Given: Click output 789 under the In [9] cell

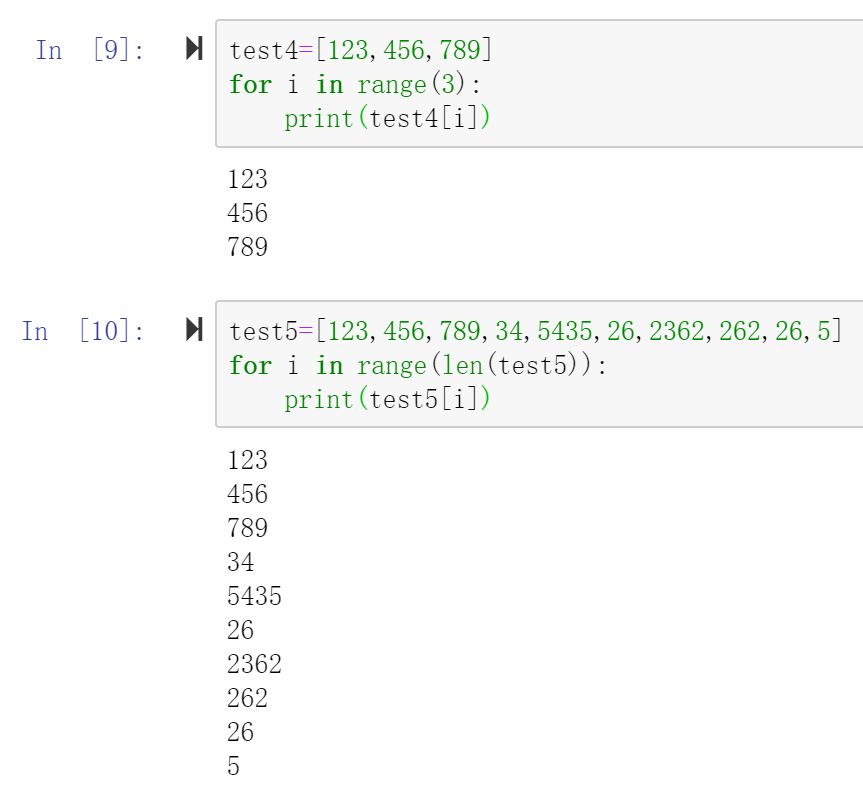Looking at the screenshot, I should [247, 247].
